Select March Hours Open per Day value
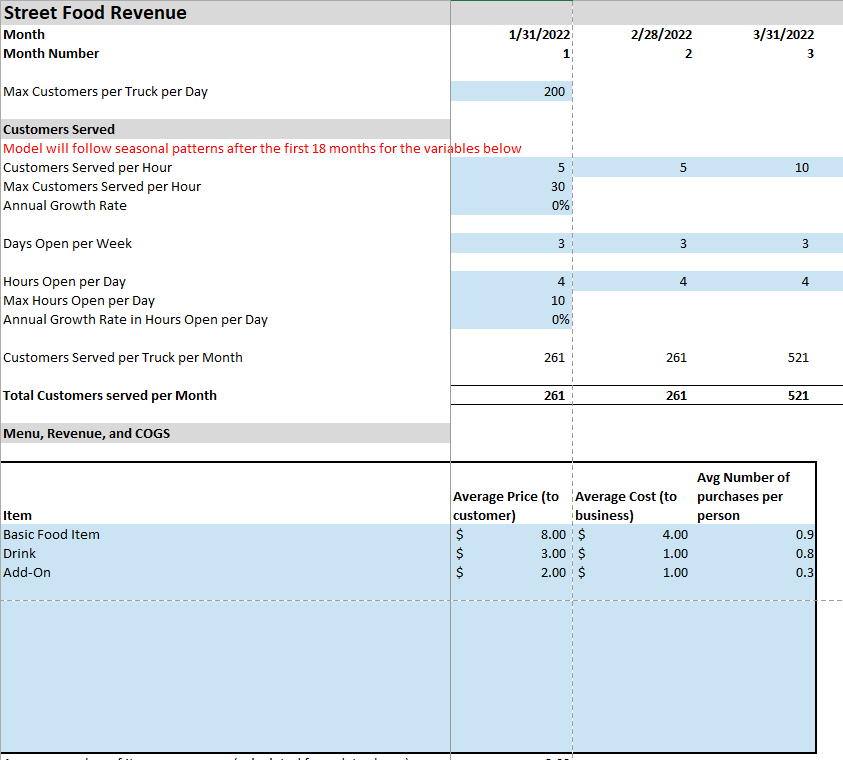 tap(804, 282)
